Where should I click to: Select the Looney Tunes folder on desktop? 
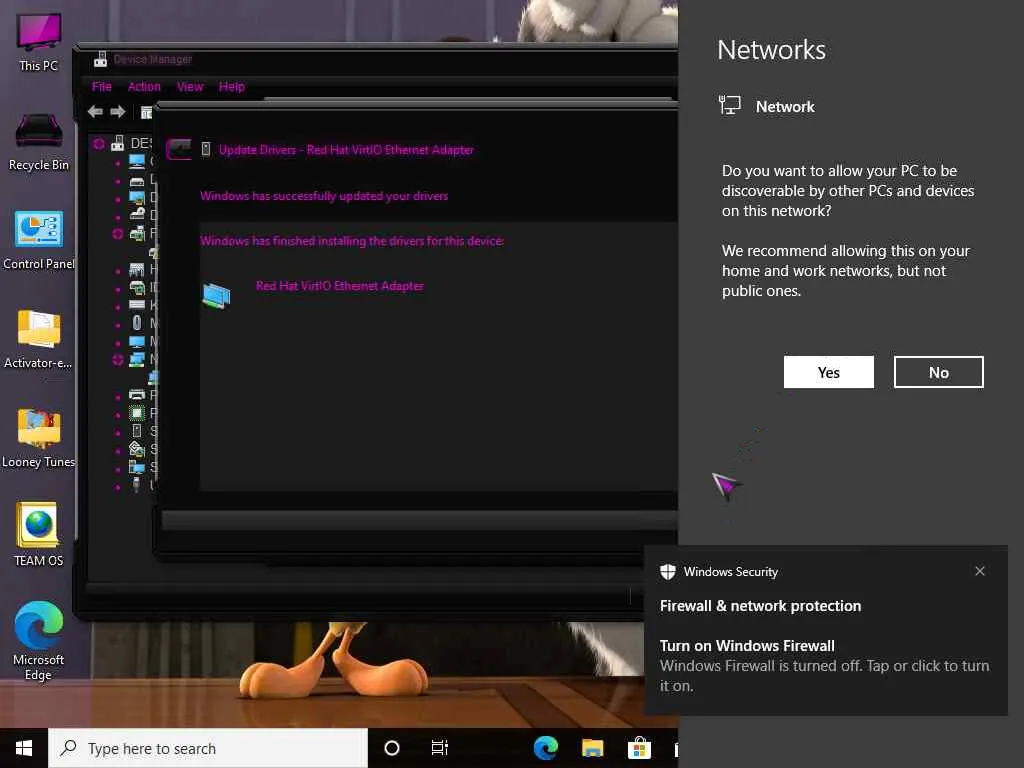coord(39,439)
